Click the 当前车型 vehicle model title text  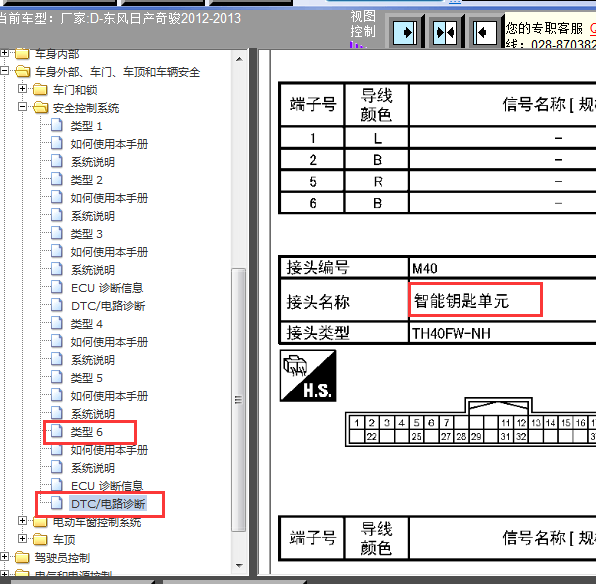120,18
